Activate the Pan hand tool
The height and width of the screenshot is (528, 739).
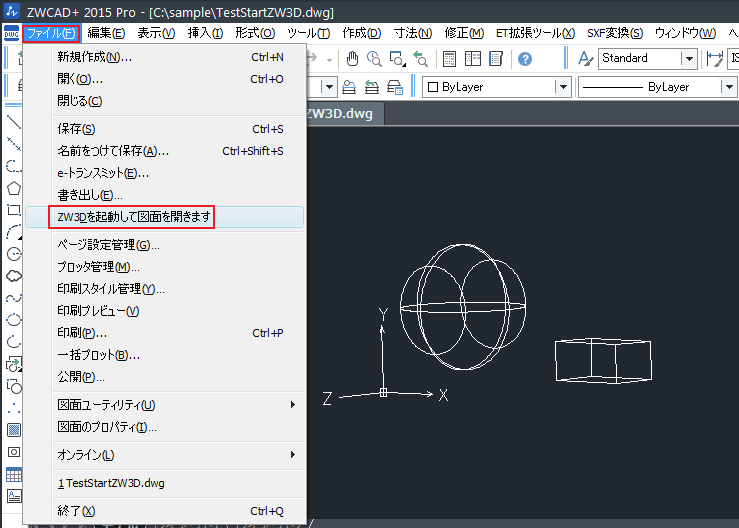pyautogui.click(x=352, y=59)
